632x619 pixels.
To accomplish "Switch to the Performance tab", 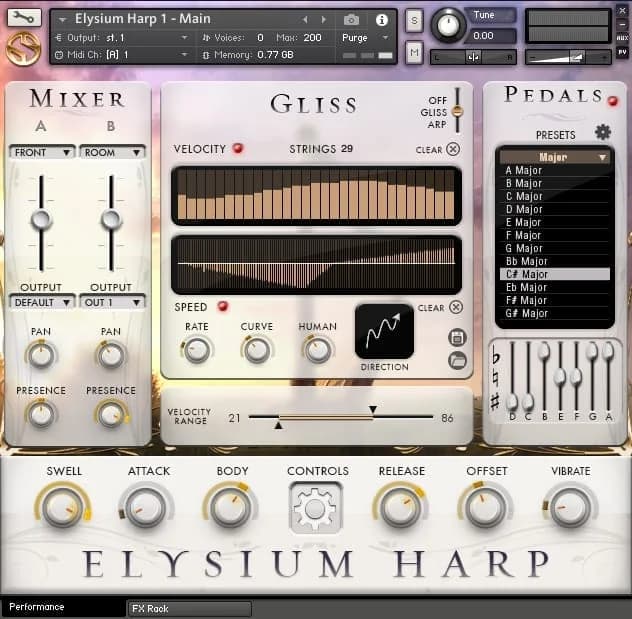I will pos(62,607).
